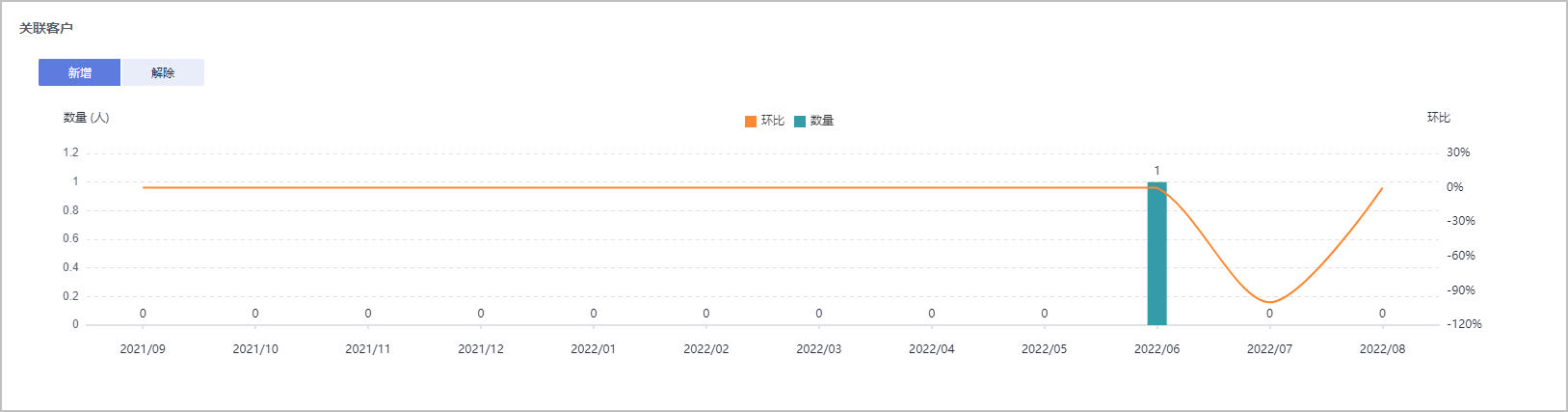This screenshot has height=412, width=1568.
Task: Click the 2022/07 low point on orange line
Action: click(1269, 302)
